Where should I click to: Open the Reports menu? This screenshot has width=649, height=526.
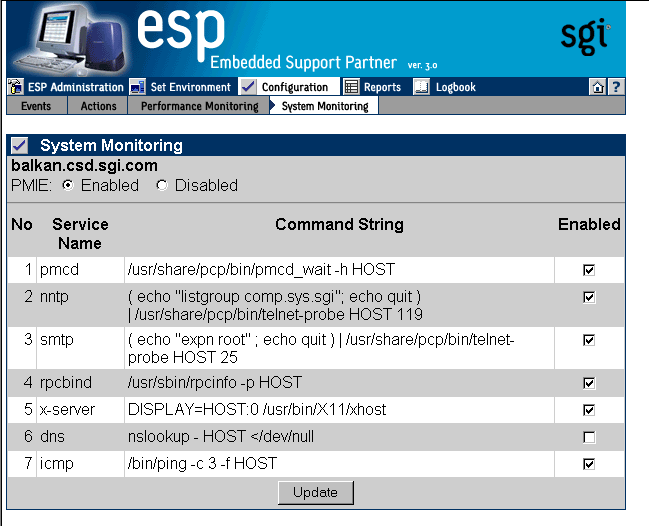point(382,87)
